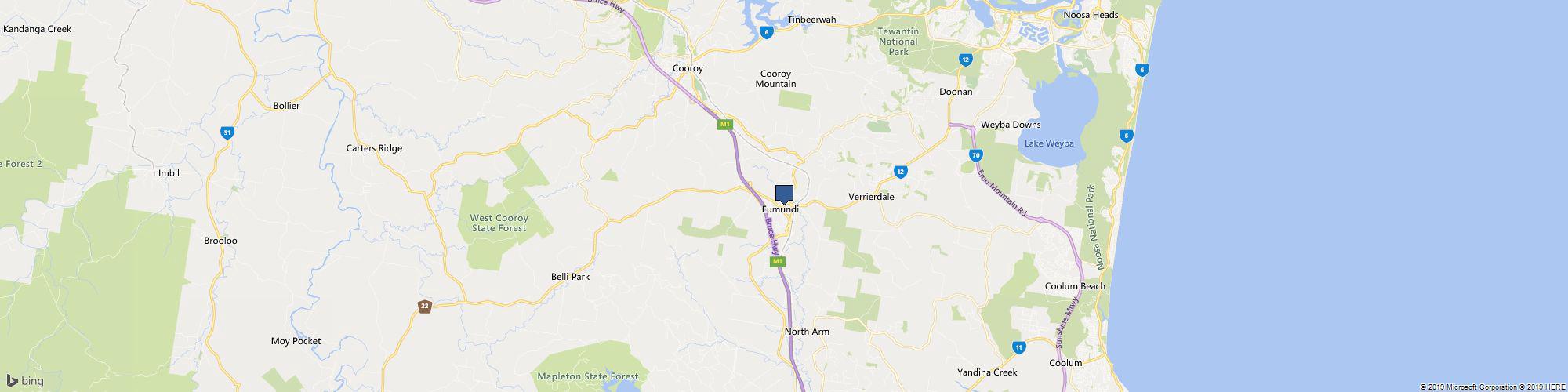Viewport: 1568px width, 392px height.
Task: Select the Cooroy town label
Action: point(688,68)
